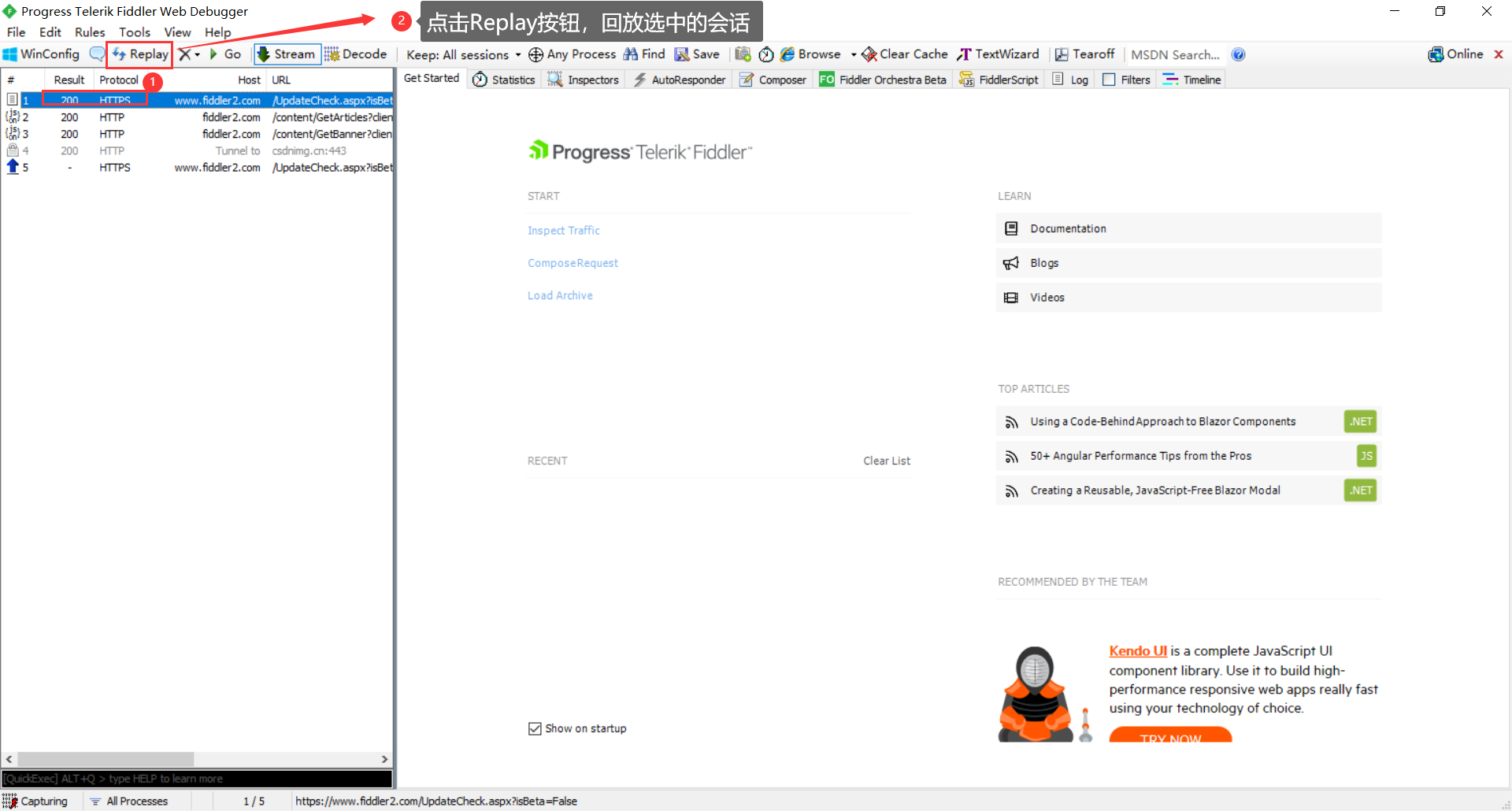Select session 5 HTTPS UpdateCheck row

click(197, 167)
